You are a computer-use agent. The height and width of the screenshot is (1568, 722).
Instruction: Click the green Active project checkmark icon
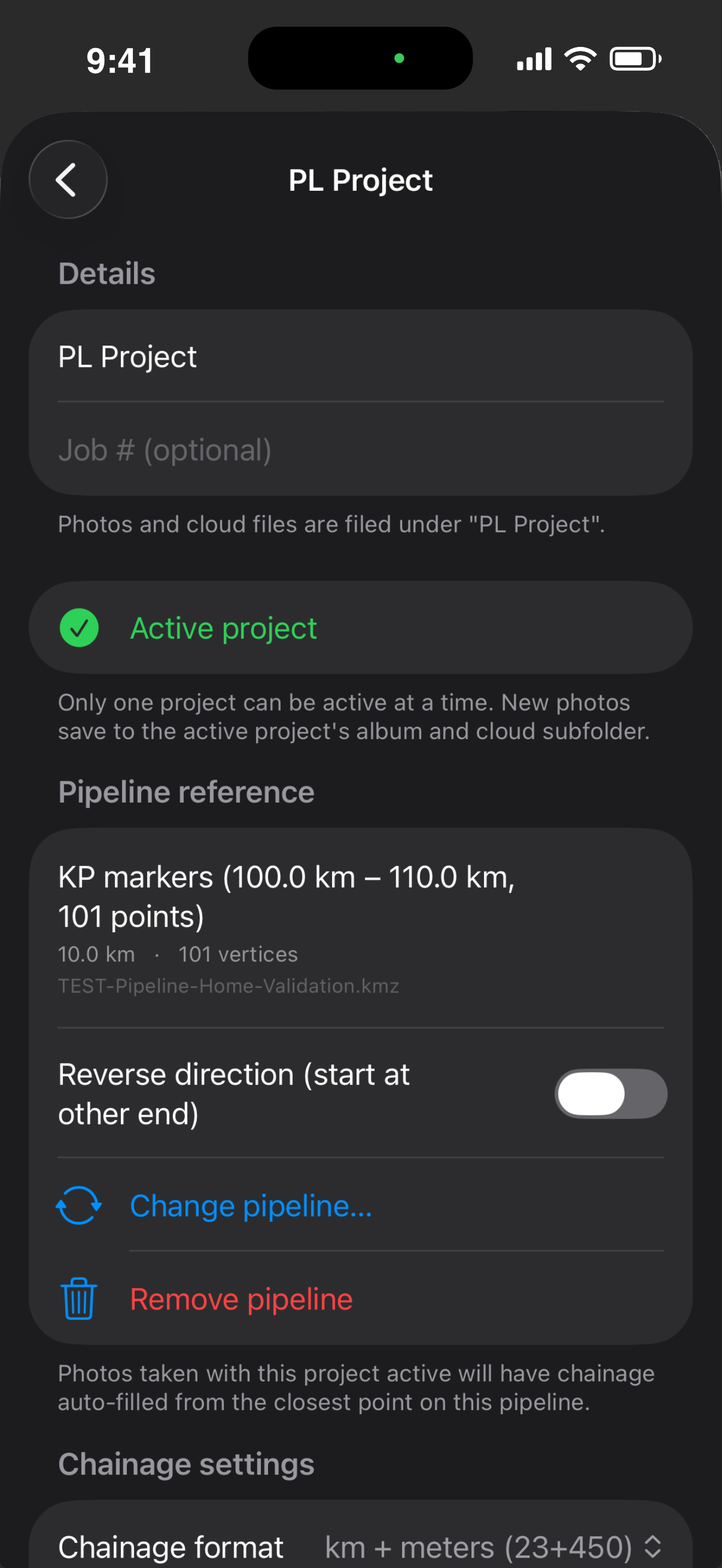pos(79,628)
